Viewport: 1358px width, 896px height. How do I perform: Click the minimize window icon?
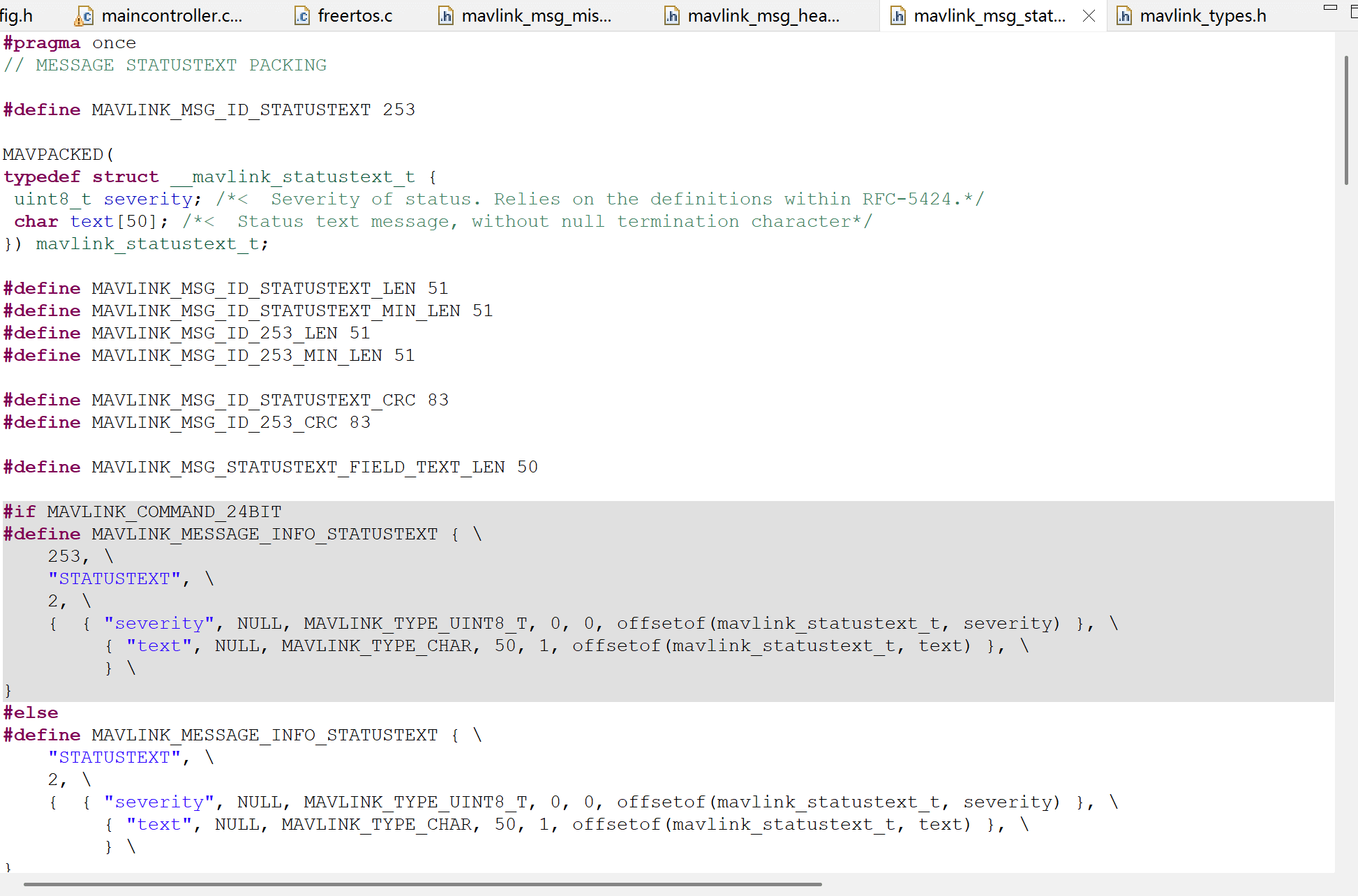[1330, 7]
